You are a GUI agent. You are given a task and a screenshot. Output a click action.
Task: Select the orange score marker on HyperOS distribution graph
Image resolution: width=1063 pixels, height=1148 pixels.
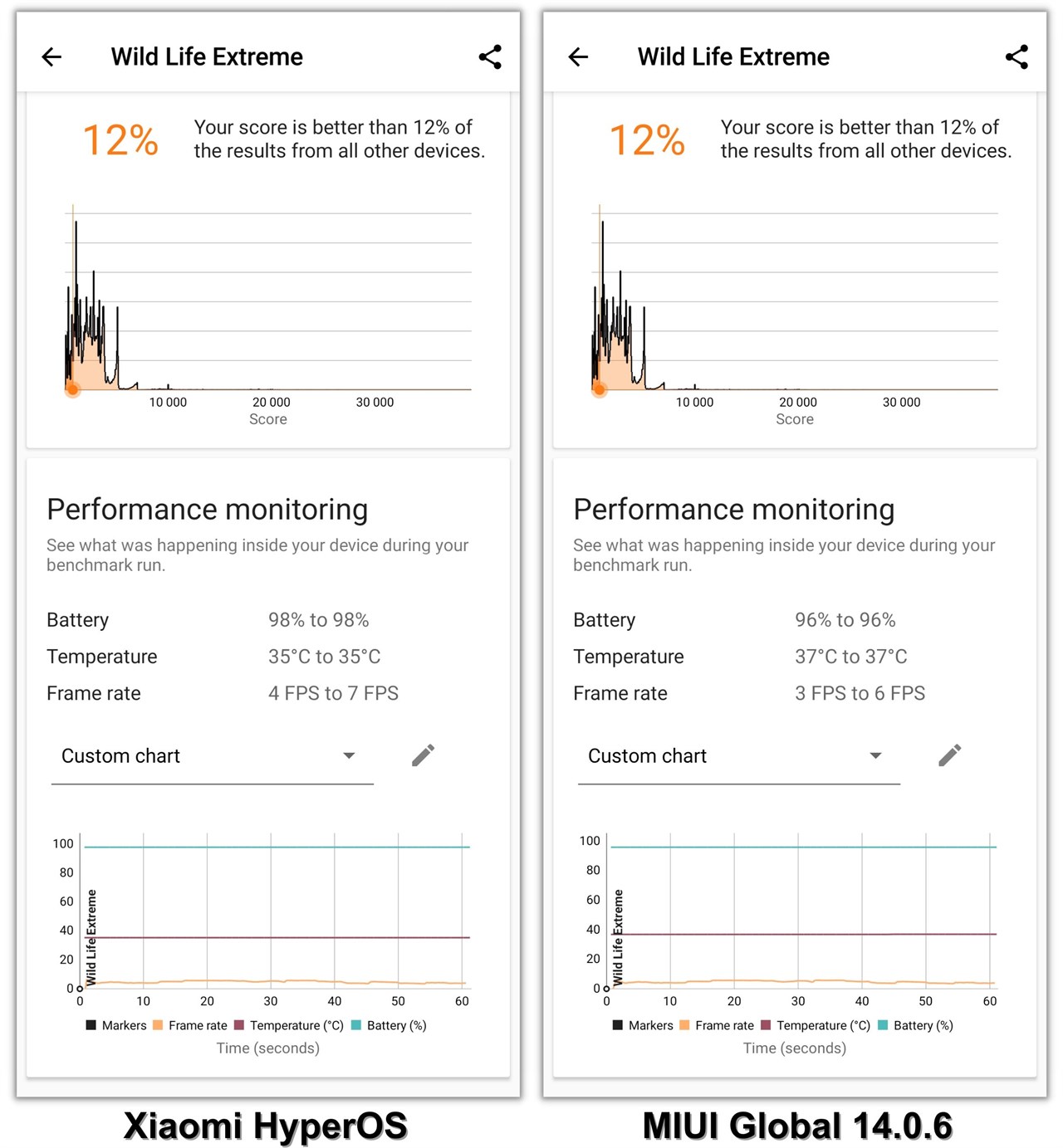[x=73, y=389]
